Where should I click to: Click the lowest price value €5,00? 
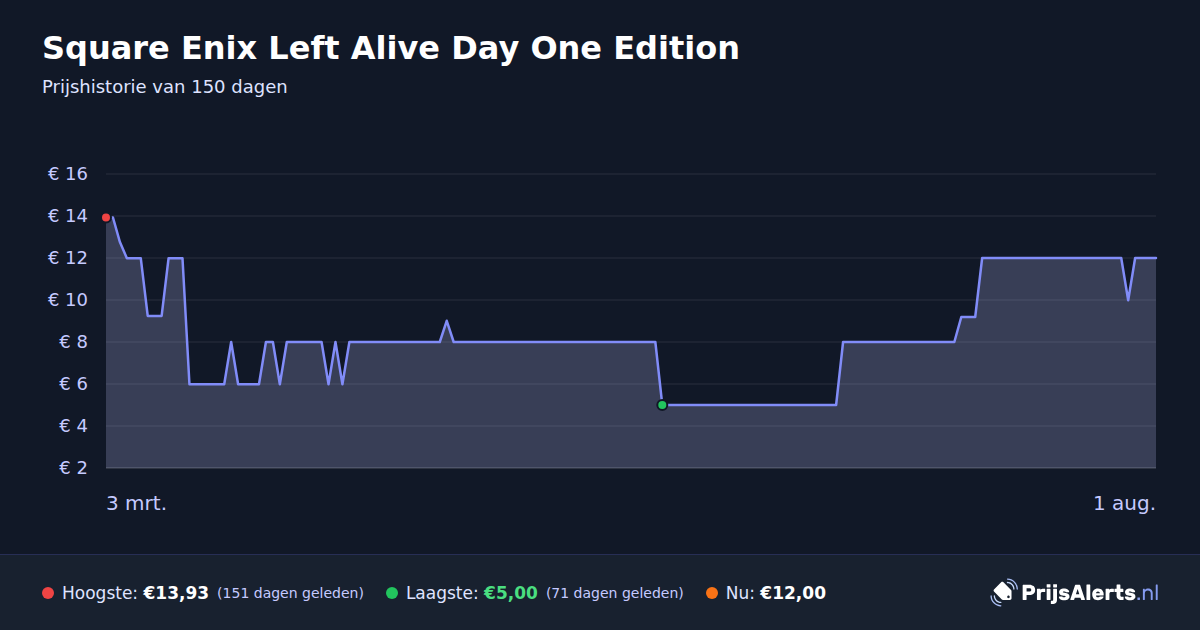511,593
